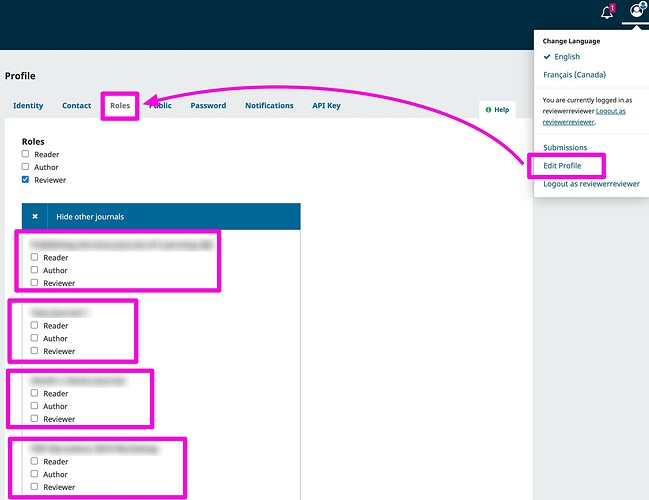Viewport: 649px width, 500px height.
Task: Open the notifications bell icon
Action: click(x=606, y=12)
